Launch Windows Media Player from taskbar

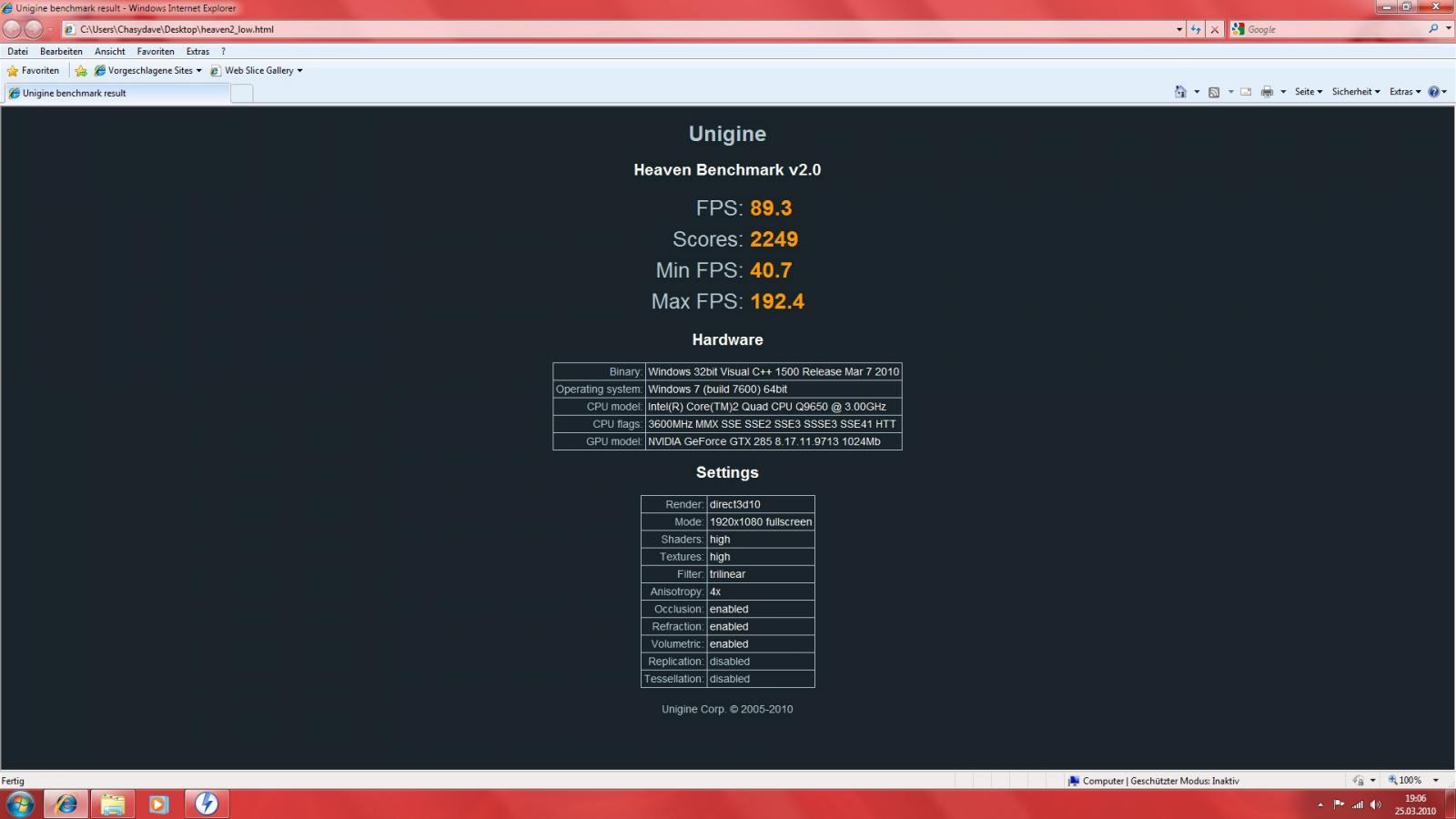coord(159,804)
